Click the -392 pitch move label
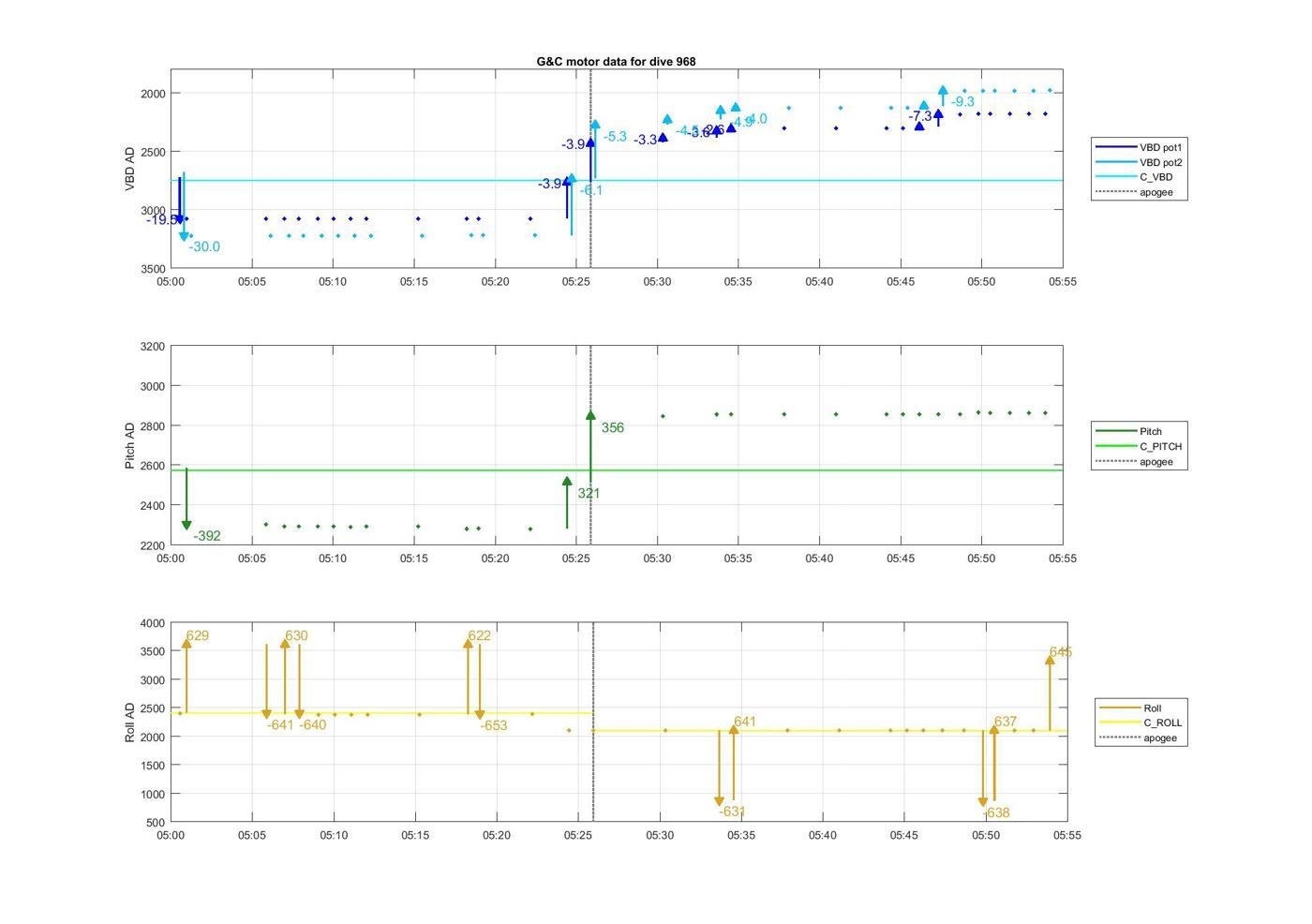This screenshot has height=924, width=1312. coord(207,536)
